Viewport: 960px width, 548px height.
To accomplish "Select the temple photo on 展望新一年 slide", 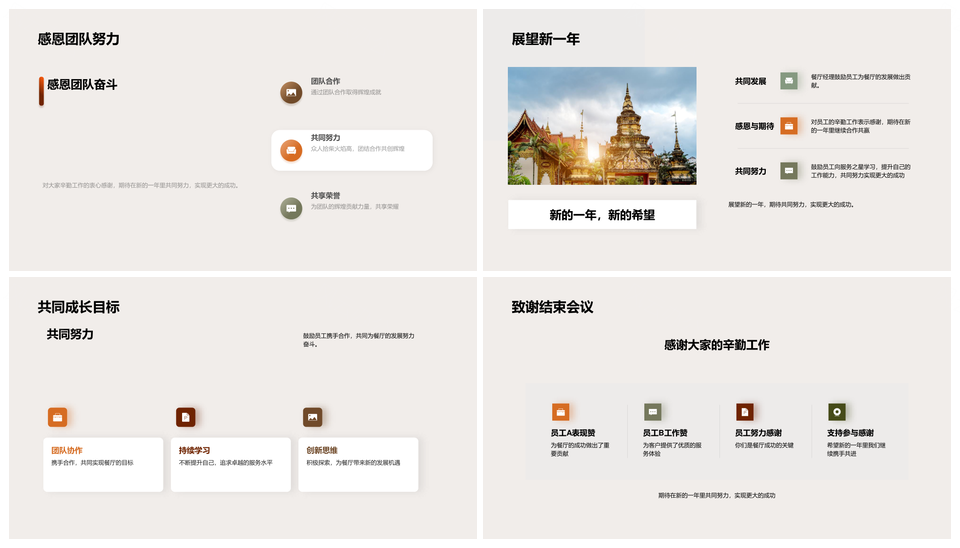I will click(x=602, y=126).
